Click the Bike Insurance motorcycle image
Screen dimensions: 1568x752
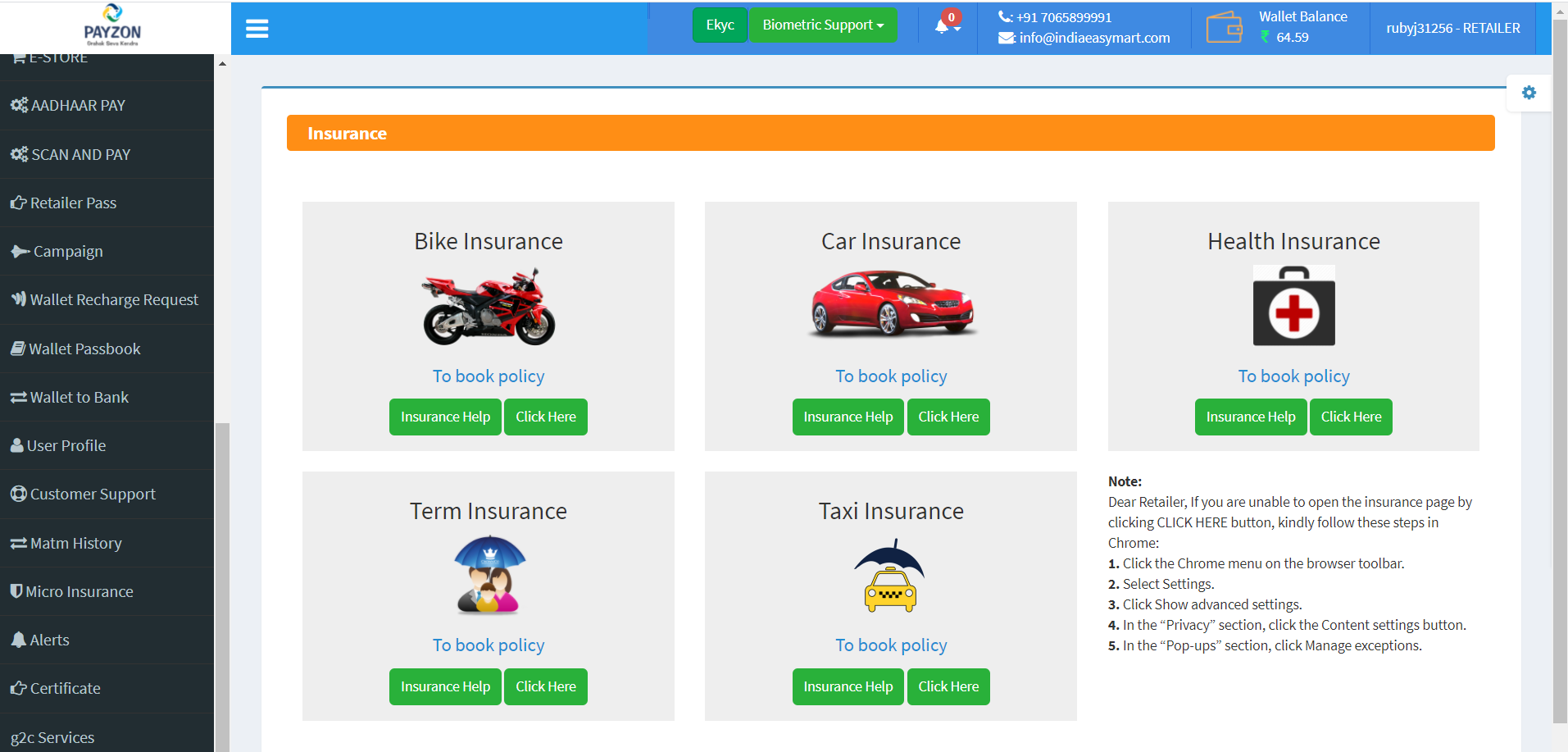point(489,307)
